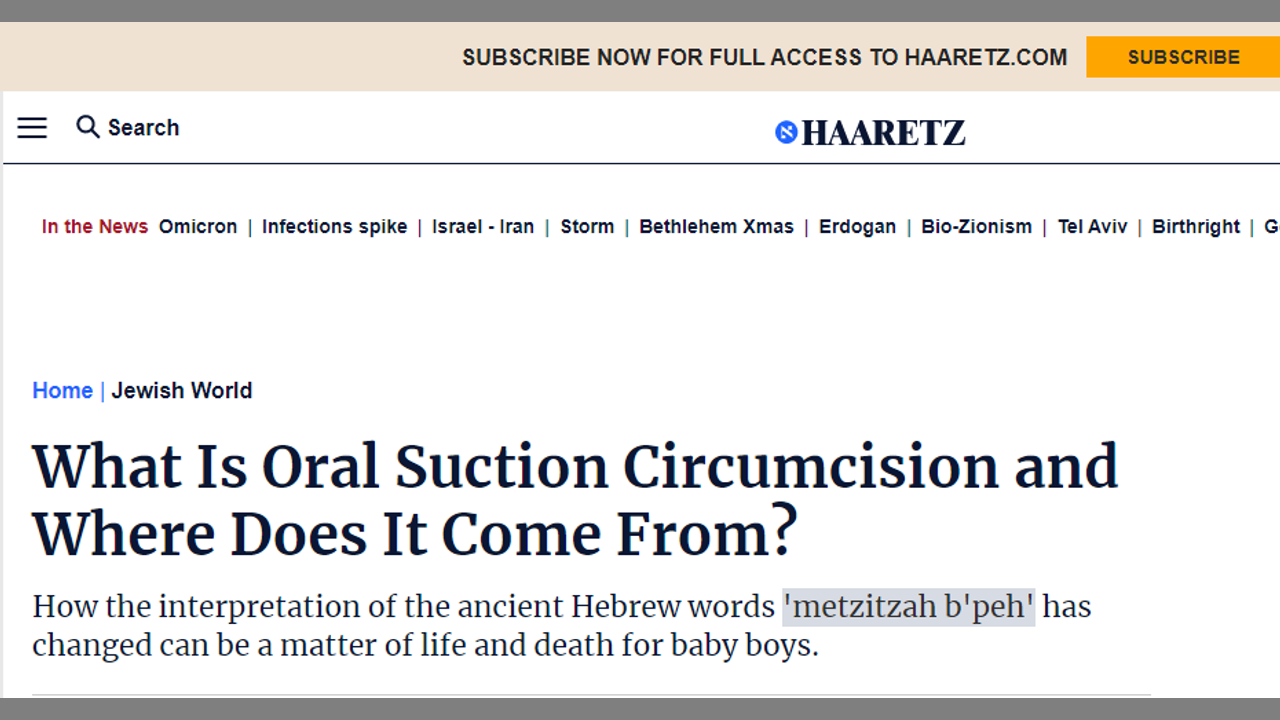
Task: Open the Omicron news topic
Action: 198,227
